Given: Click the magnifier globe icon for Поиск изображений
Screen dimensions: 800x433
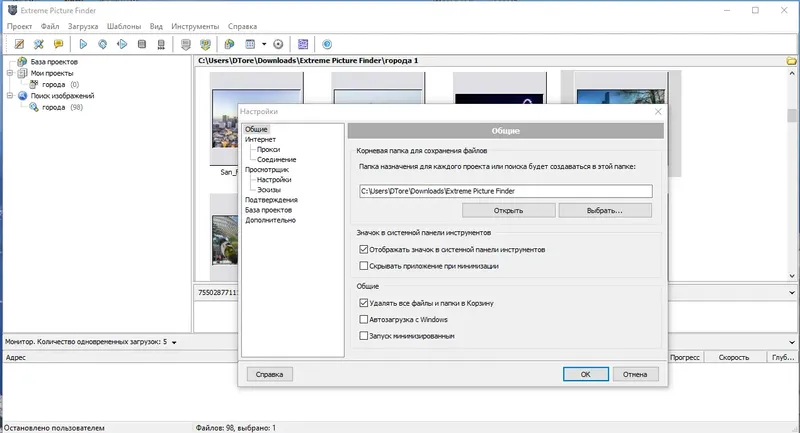Looking at the screenshot, I should [x=22, y=96].
